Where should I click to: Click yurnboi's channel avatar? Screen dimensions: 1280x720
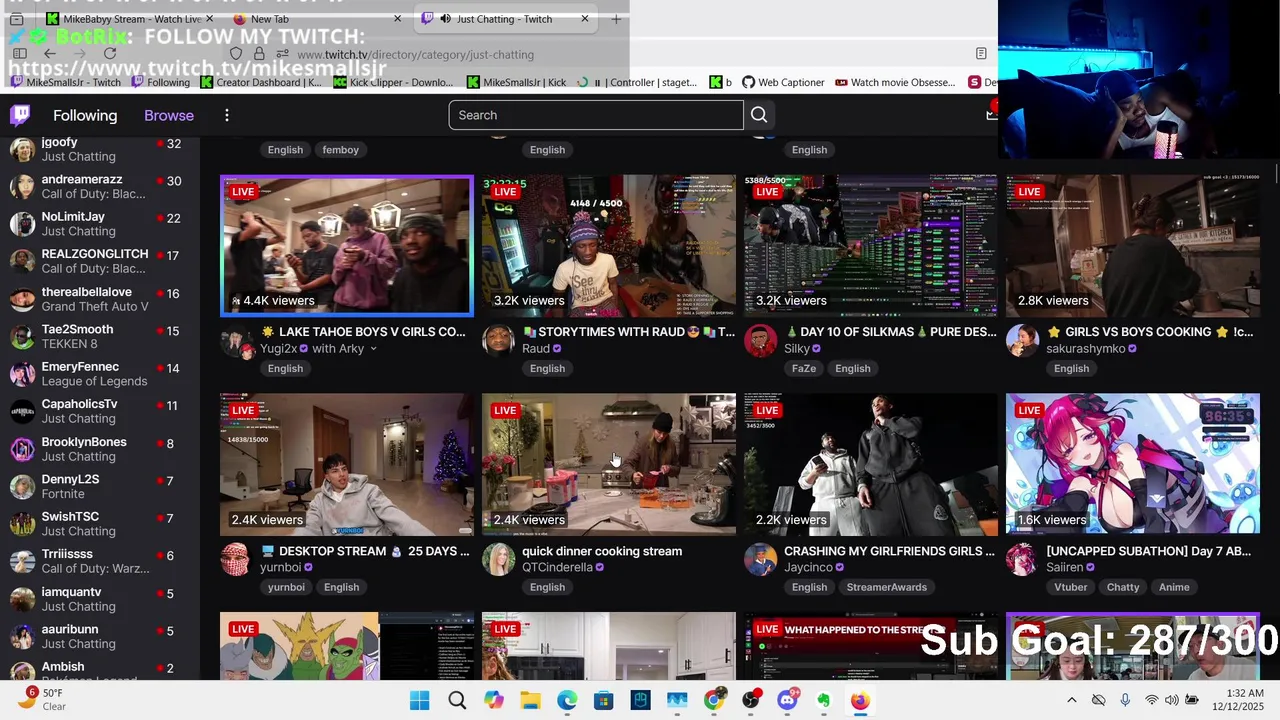click(x=236, y=559)
